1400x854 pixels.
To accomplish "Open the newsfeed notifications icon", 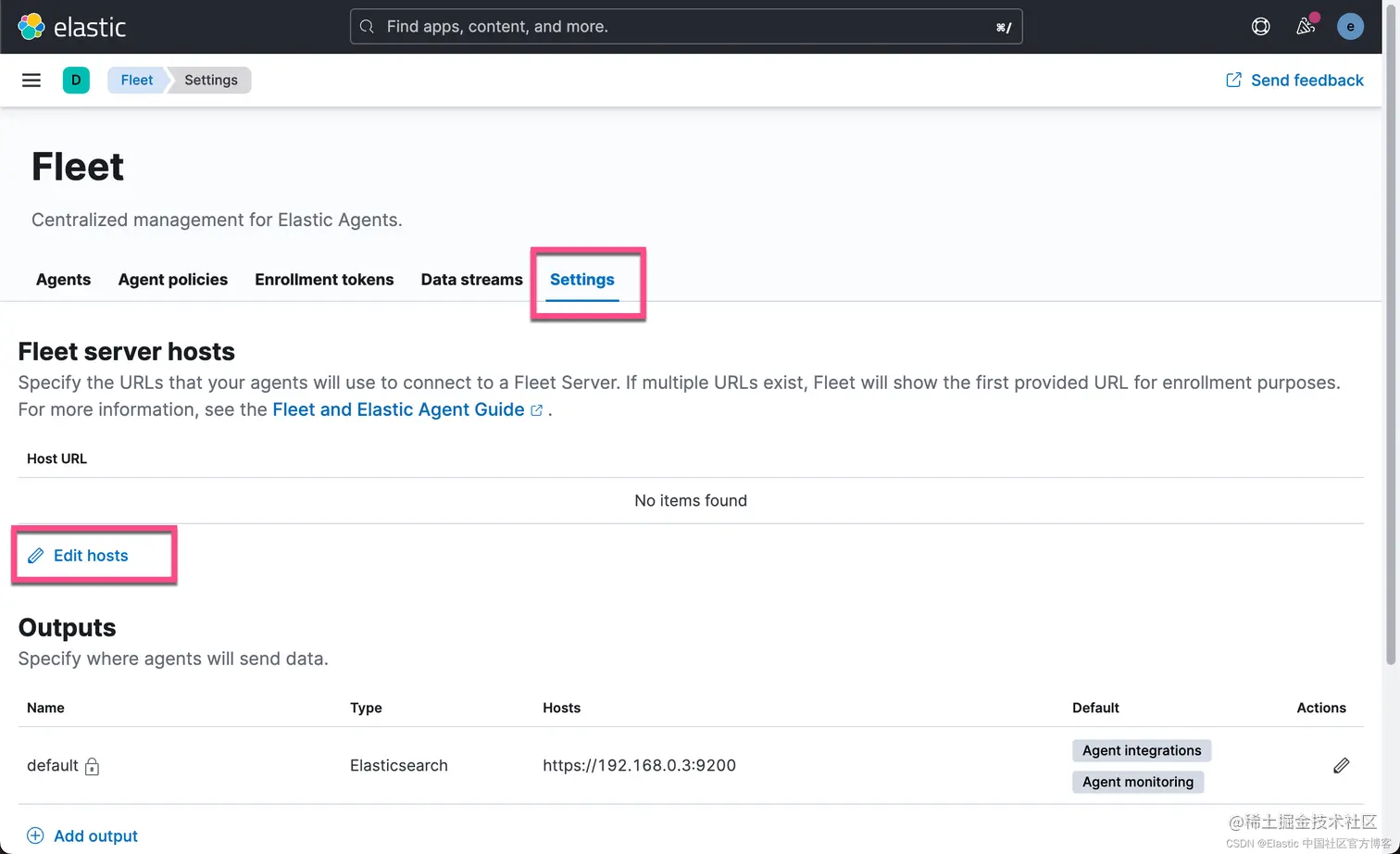I will [x=1306, y=27].
